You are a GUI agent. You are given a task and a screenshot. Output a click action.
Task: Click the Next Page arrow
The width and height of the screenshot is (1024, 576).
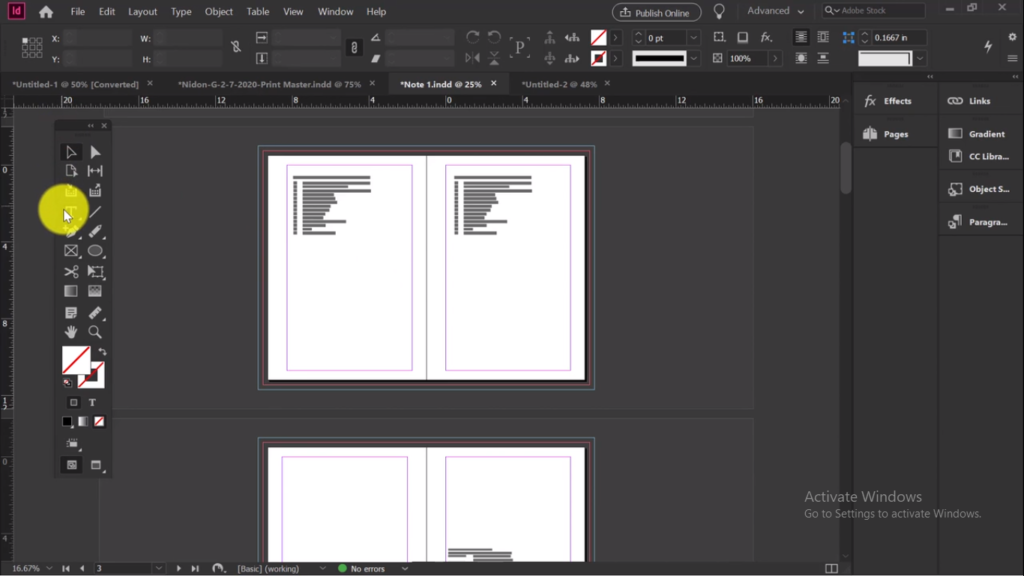point(178,569)
